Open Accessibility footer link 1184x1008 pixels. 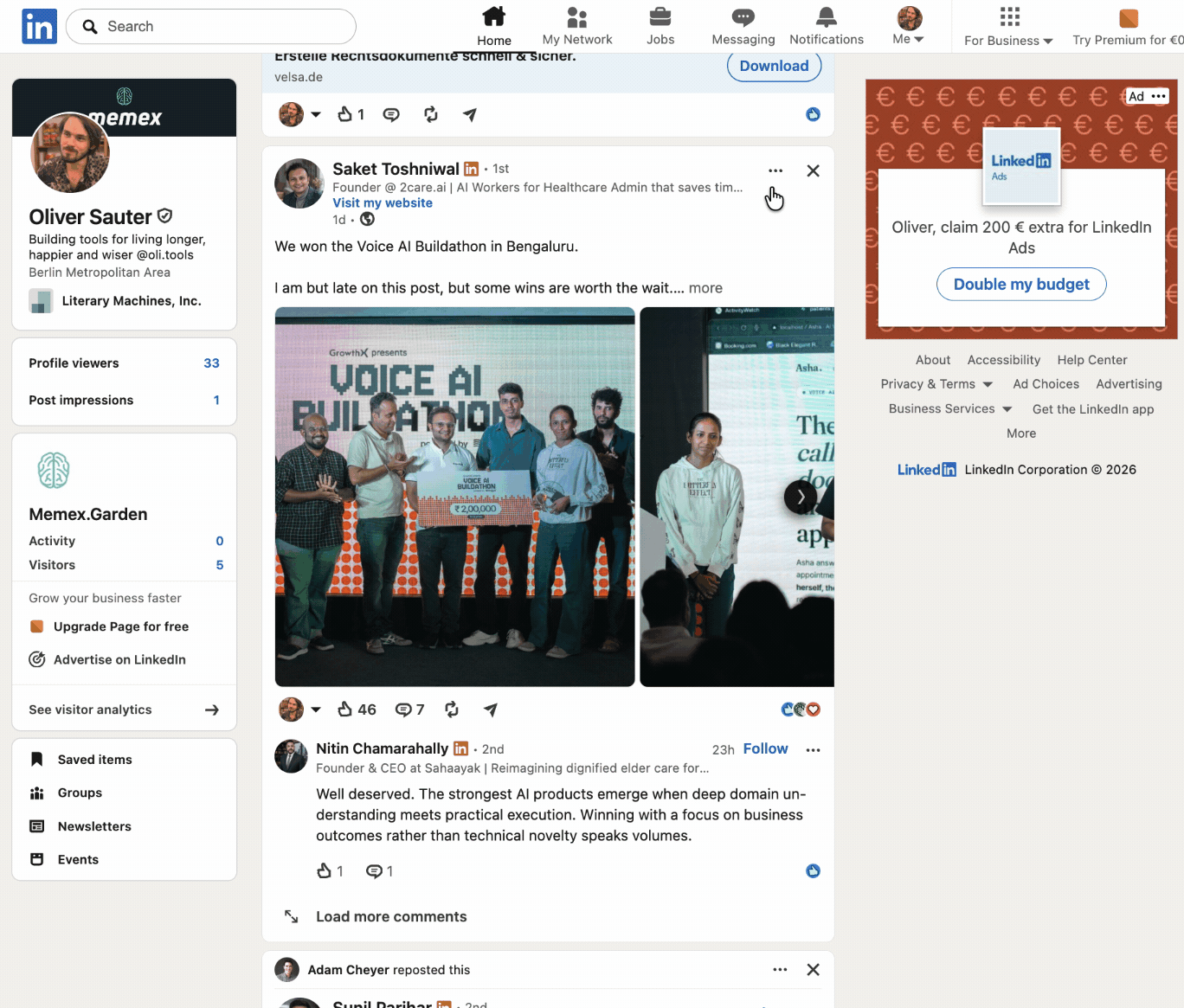click(x=1004, y=360)
